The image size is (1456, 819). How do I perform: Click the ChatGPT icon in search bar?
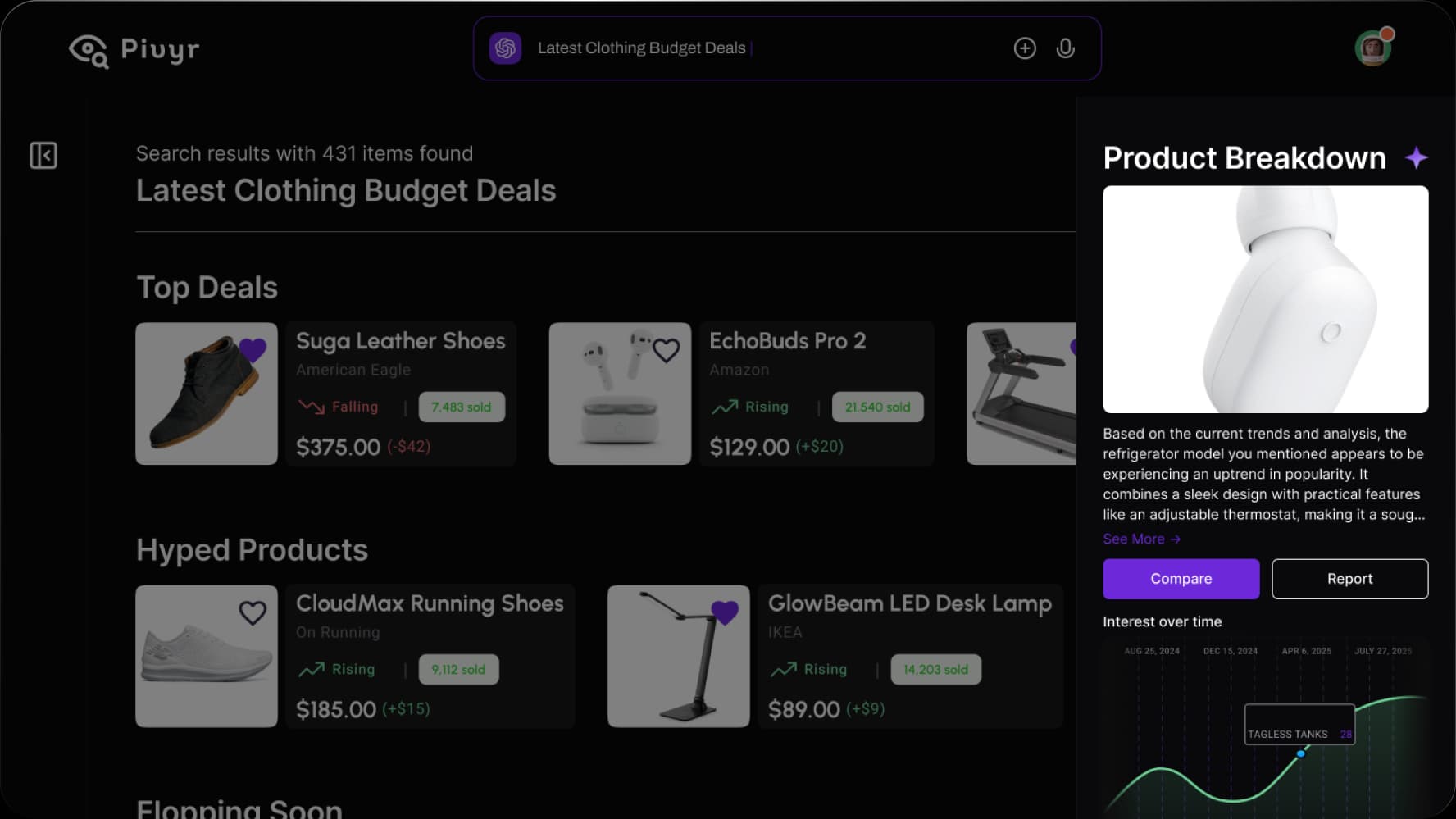506,48
